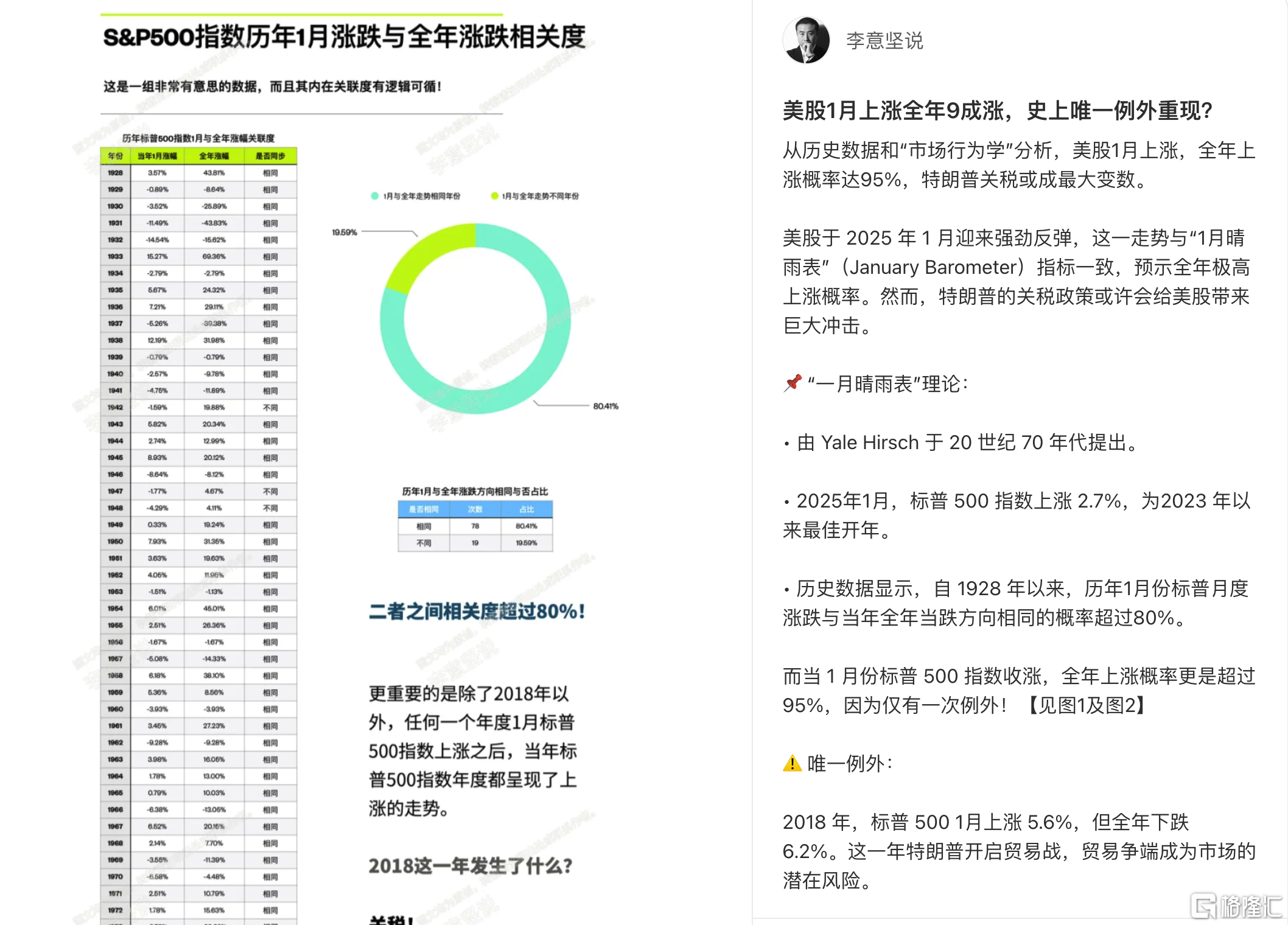Click the red pushpin emoji before 一月晴雨表
This screenshot has height=925, width=1288.
click(793, 383)
